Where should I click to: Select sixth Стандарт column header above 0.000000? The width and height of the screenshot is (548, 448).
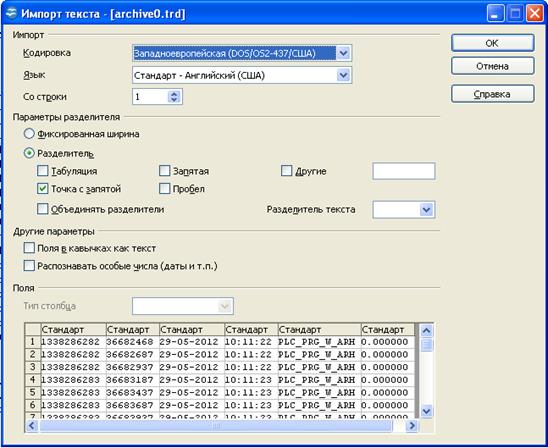[x=388, y=330]
